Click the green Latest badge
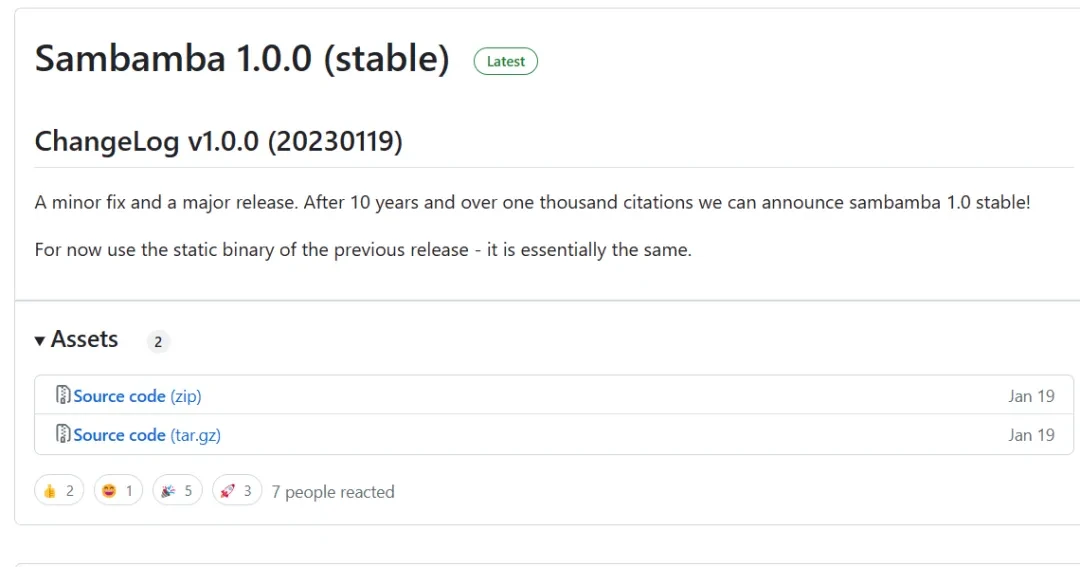 (505, 61)
